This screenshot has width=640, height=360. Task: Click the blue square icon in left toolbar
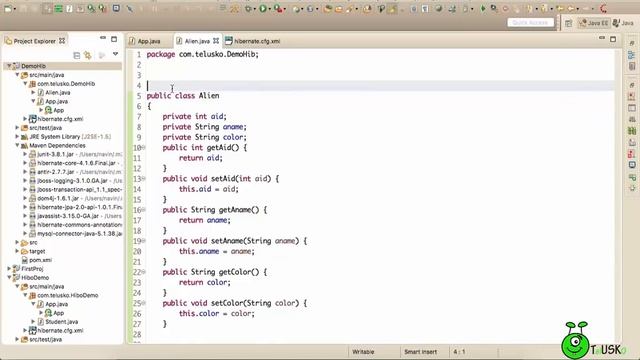tap(116, 8)
